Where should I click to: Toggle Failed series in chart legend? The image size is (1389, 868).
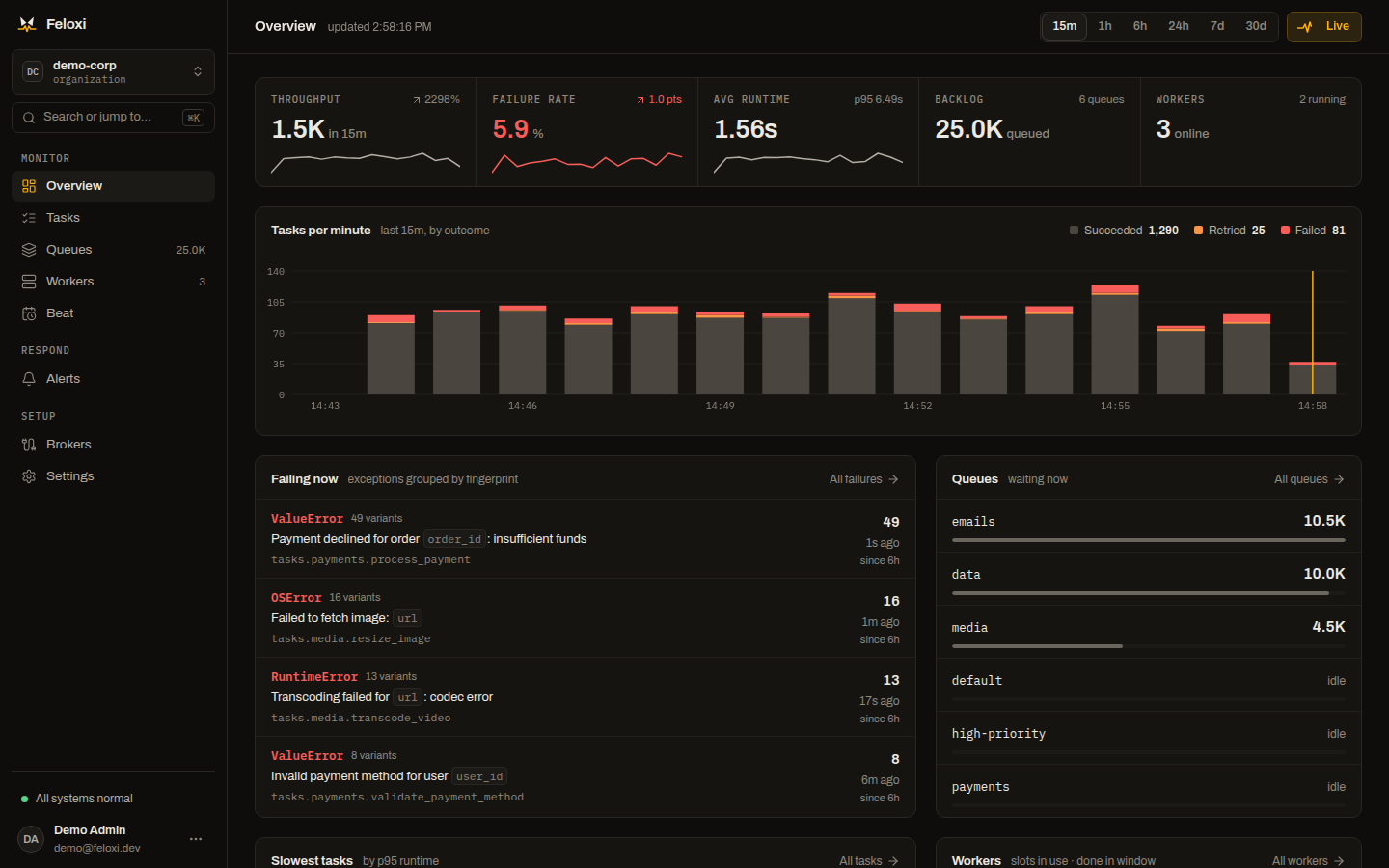(1313, 231)
